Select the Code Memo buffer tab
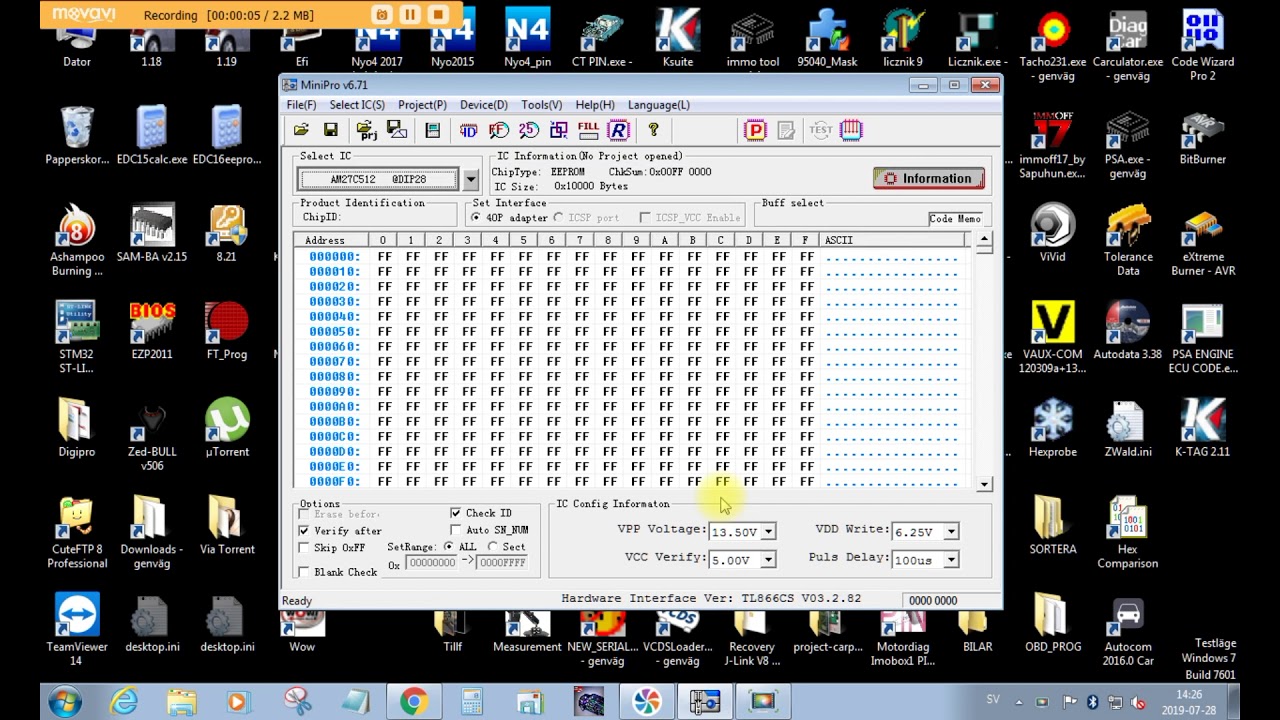The image size is (1280, 720). [955, 219]
